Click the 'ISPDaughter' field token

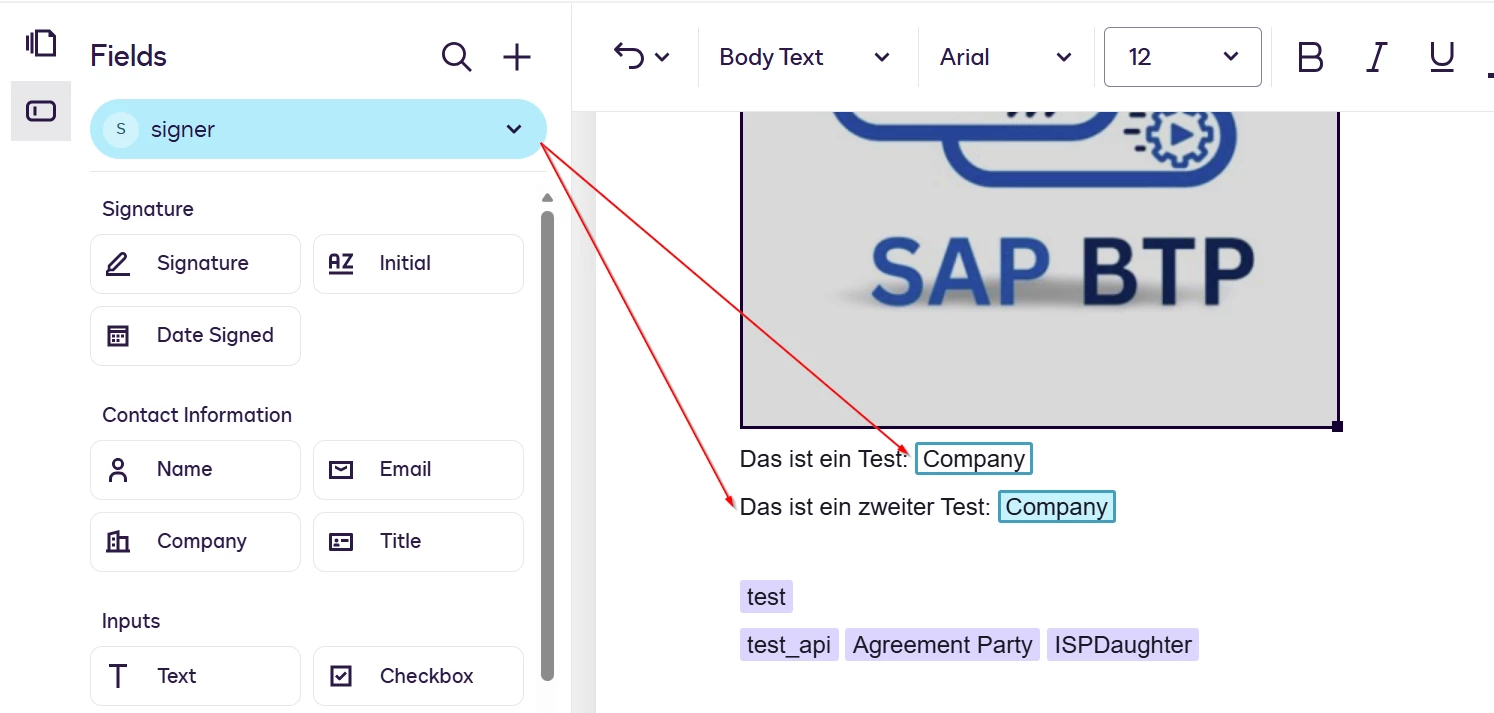1122,645
